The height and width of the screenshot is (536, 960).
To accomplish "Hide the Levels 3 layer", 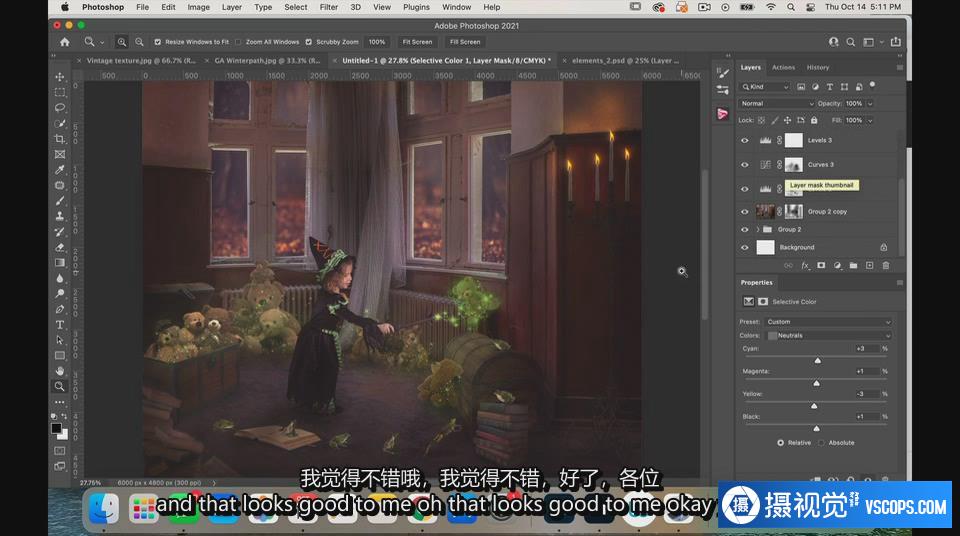I will [x=744, y=140].
